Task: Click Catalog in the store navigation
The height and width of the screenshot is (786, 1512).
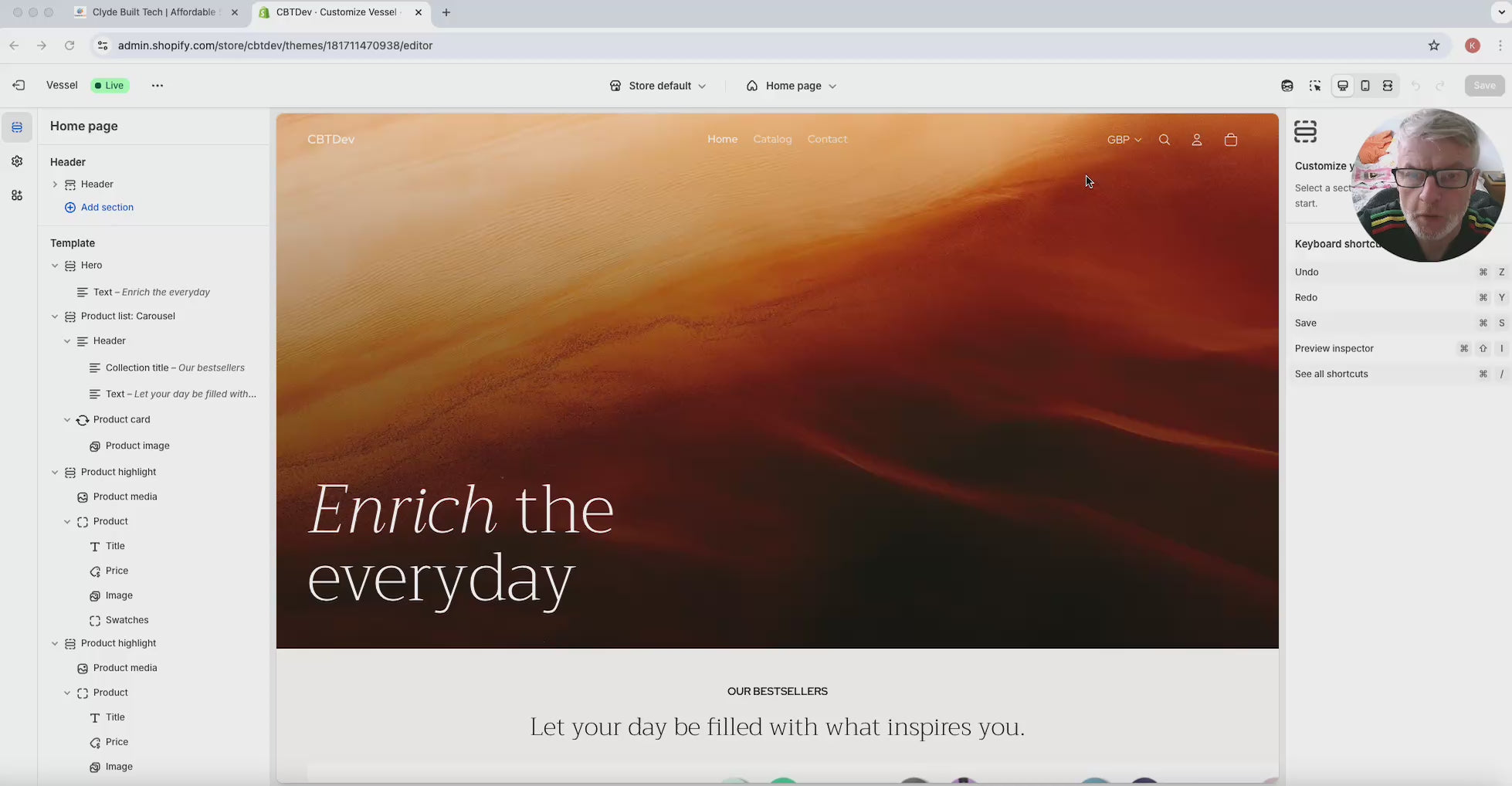Action: (772, 139)
